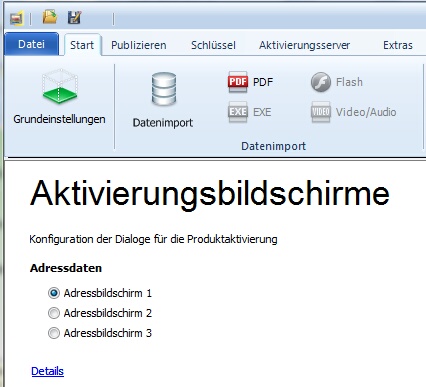The height and width of the screenshot is (387, 426).
Task: Choose the Adressbildschirm 2 option
Action: [x=54, y=313]
